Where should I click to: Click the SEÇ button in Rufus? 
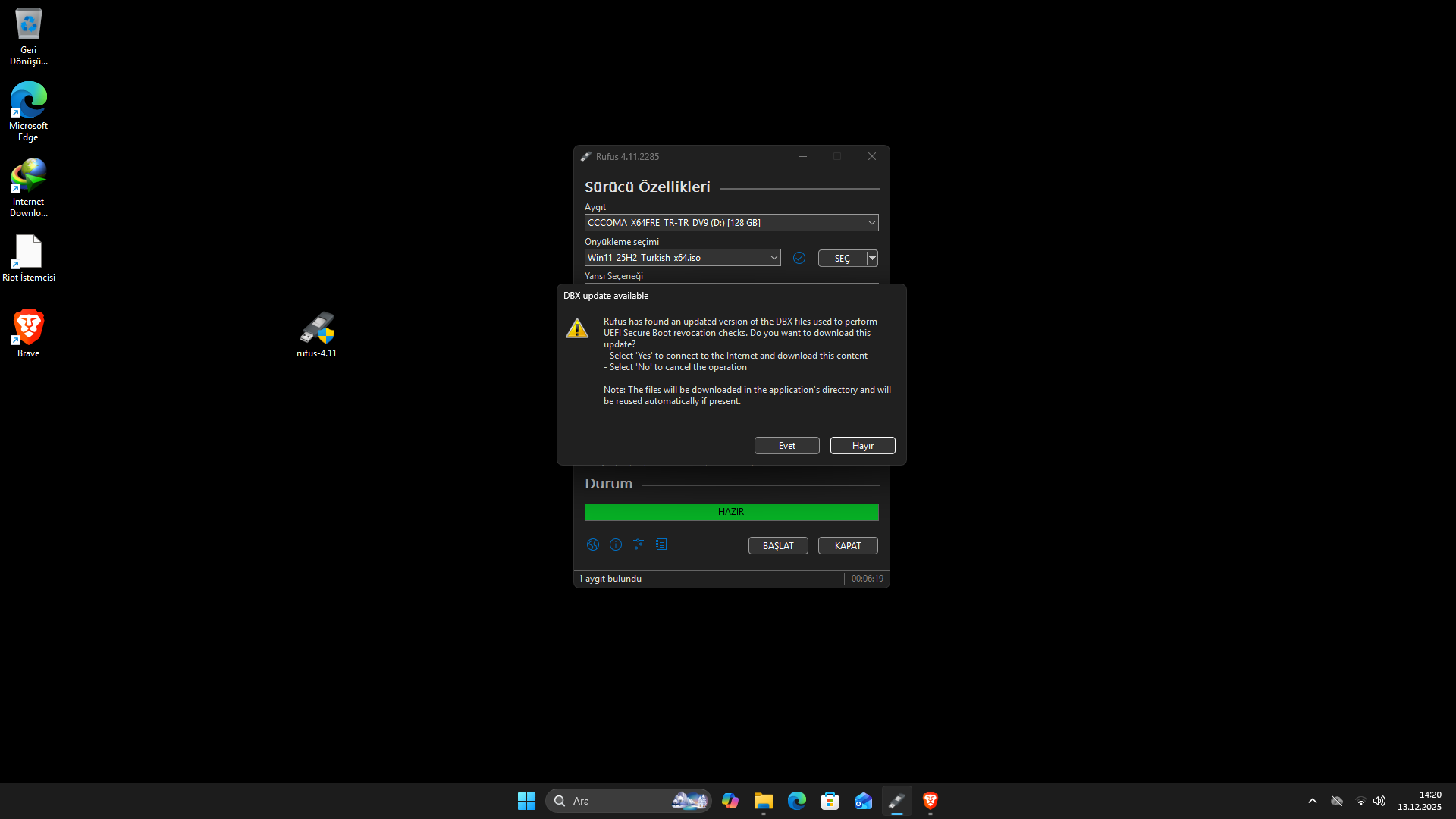[842, 258]
